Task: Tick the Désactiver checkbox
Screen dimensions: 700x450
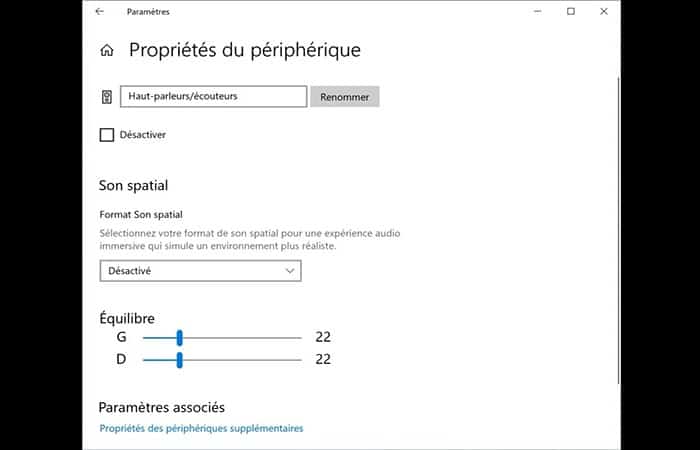Action: 107,134
